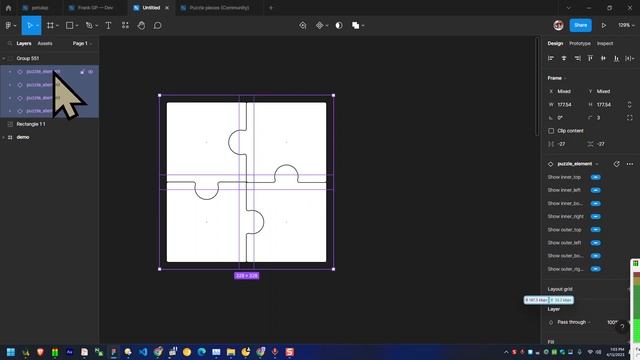This screenshot has width=640, height=360.
Task: Open a new tab with plus button
Action: pos(271,8)
